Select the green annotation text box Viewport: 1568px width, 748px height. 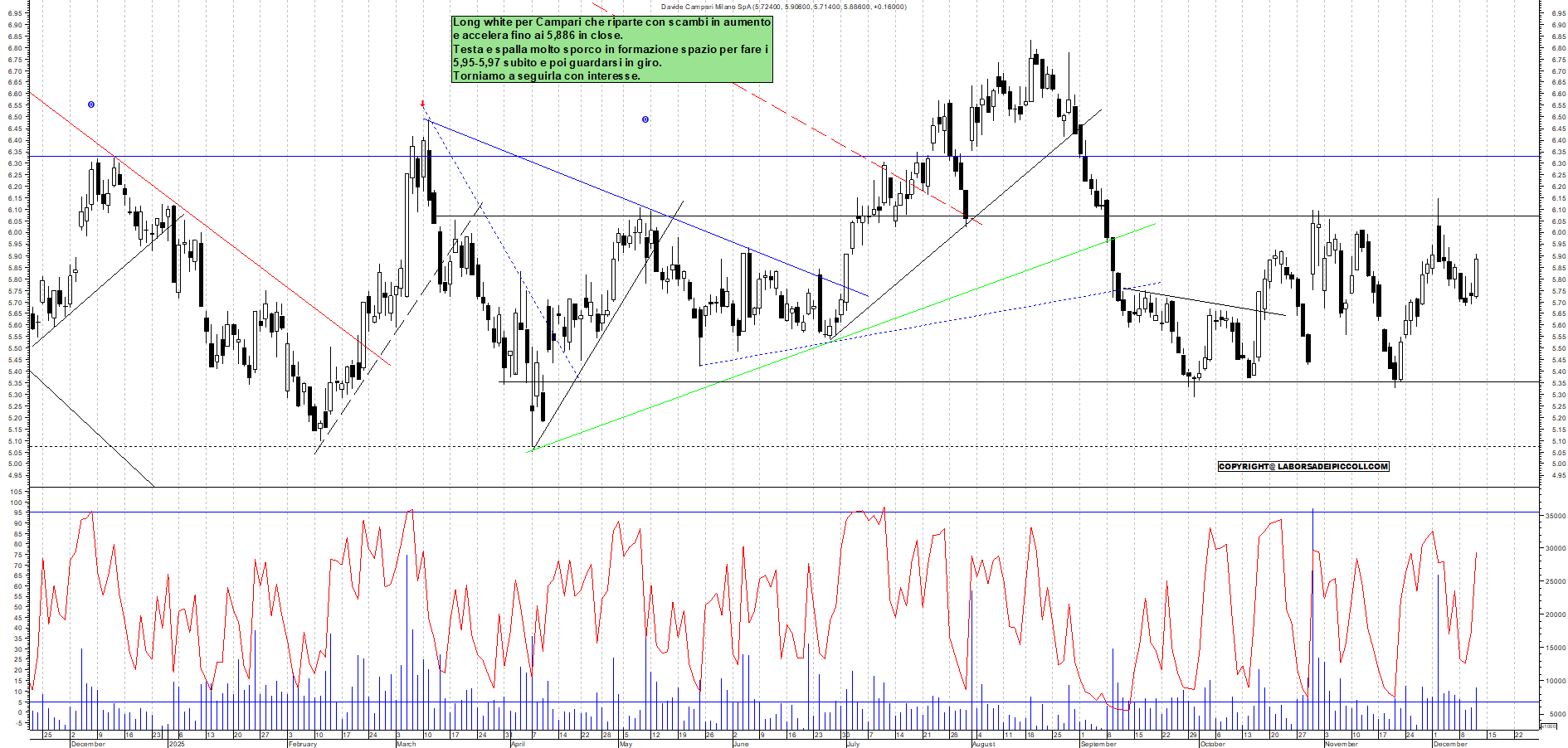[x=612, y=49]
